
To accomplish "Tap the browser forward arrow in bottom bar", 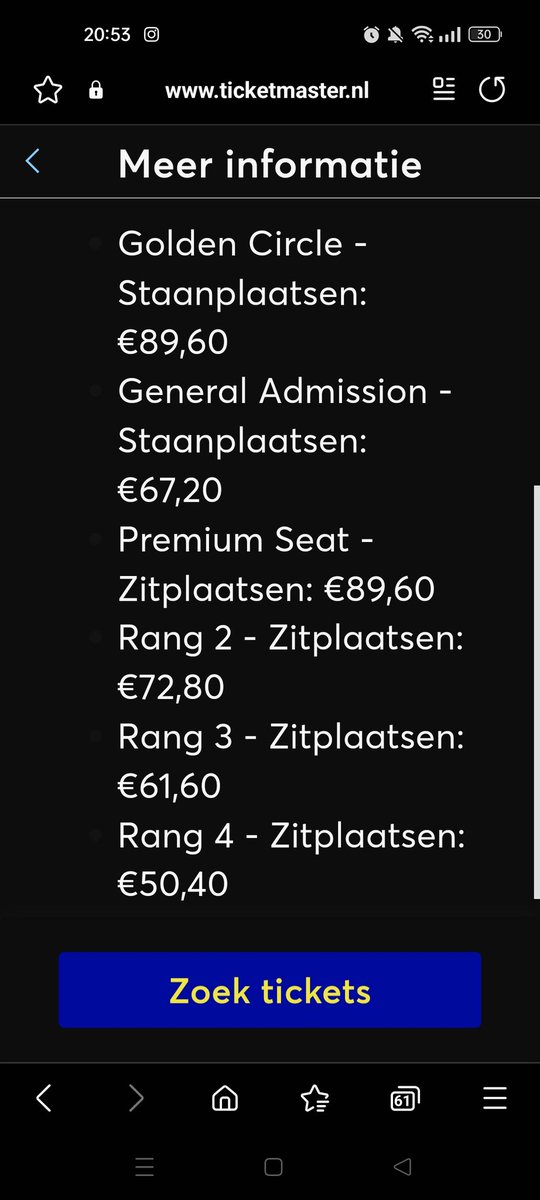I will pos(135,1099).
